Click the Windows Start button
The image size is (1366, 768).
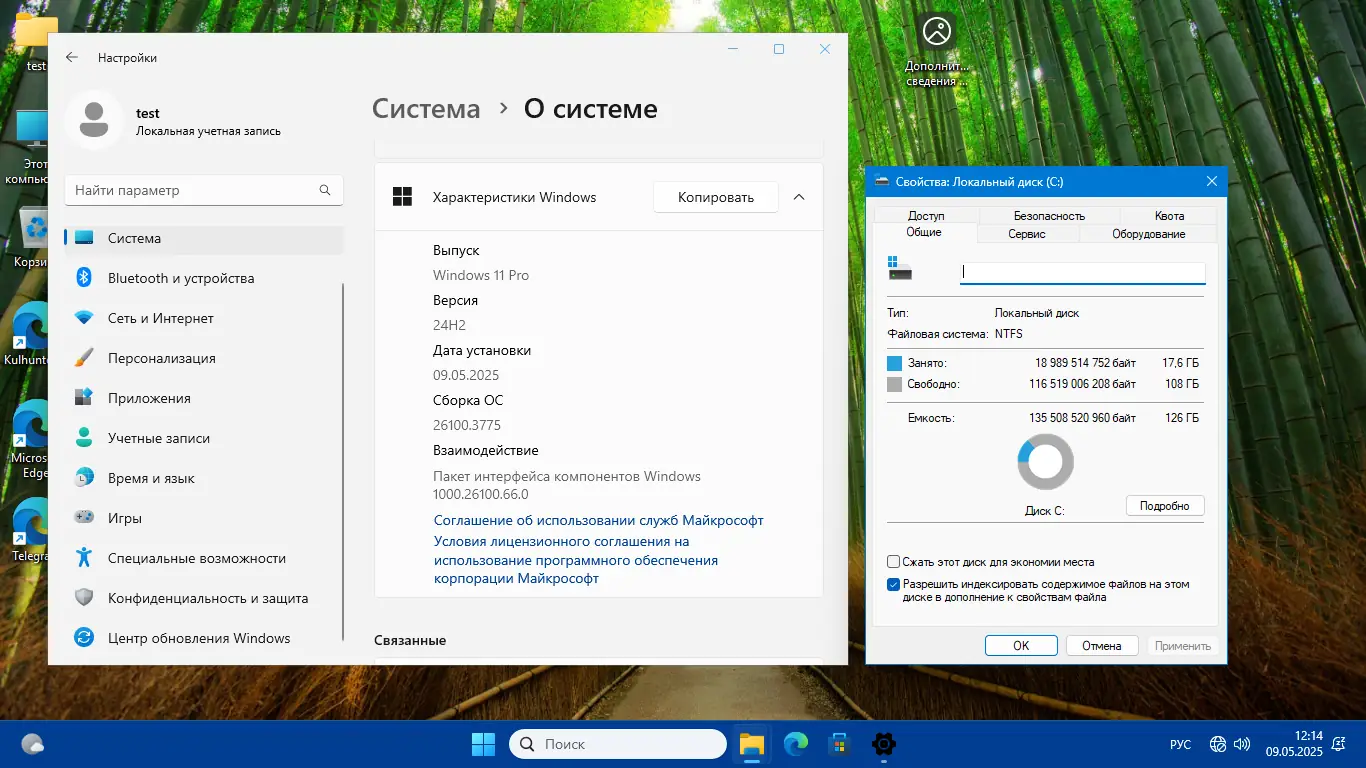[x=483, y=744]
